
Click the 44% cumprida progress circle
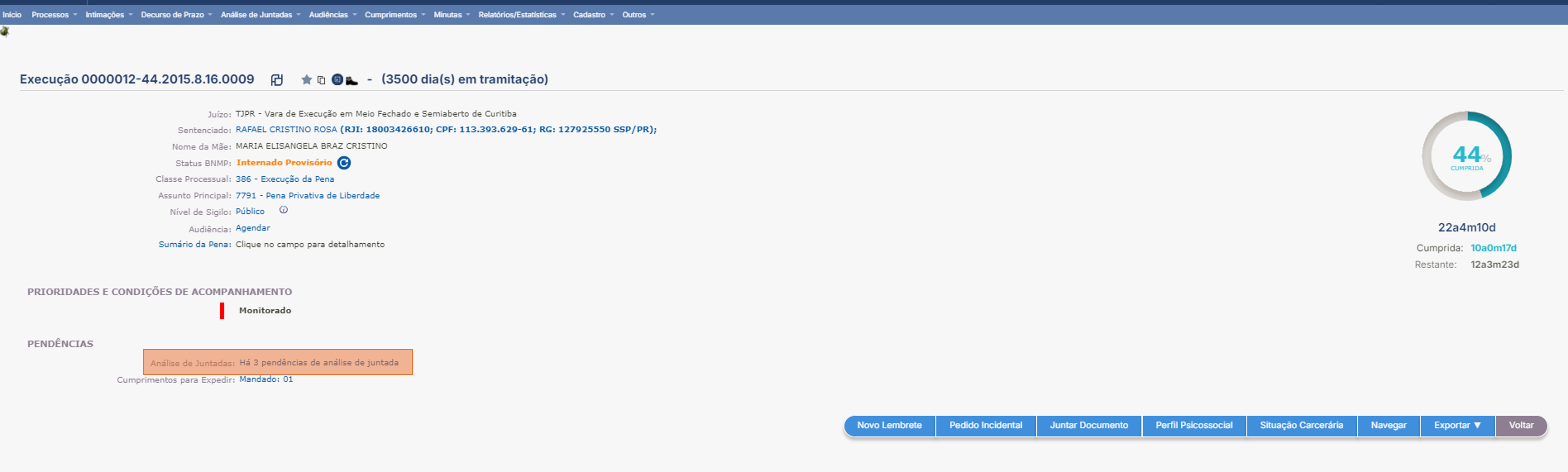point(1467,156)
